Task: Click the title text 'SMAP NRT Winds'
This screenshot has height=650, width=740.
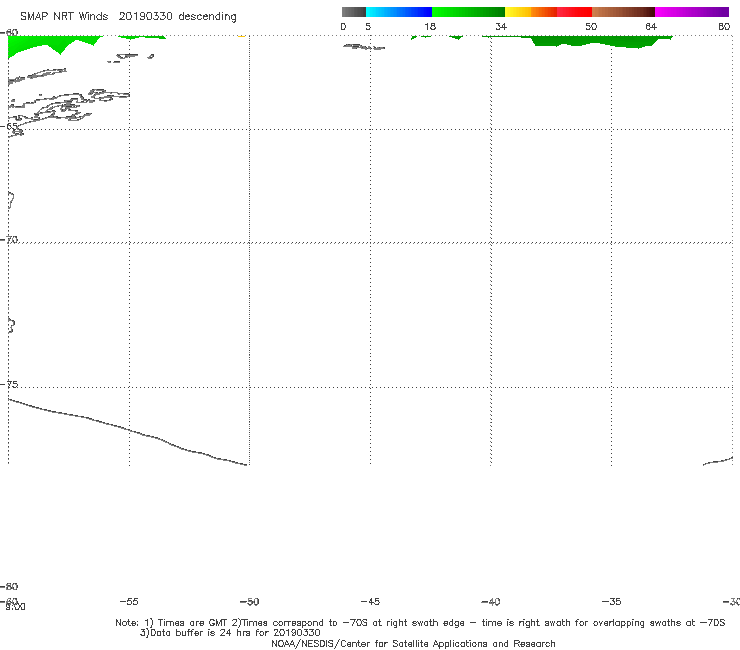Action: [x=64, y=17]
